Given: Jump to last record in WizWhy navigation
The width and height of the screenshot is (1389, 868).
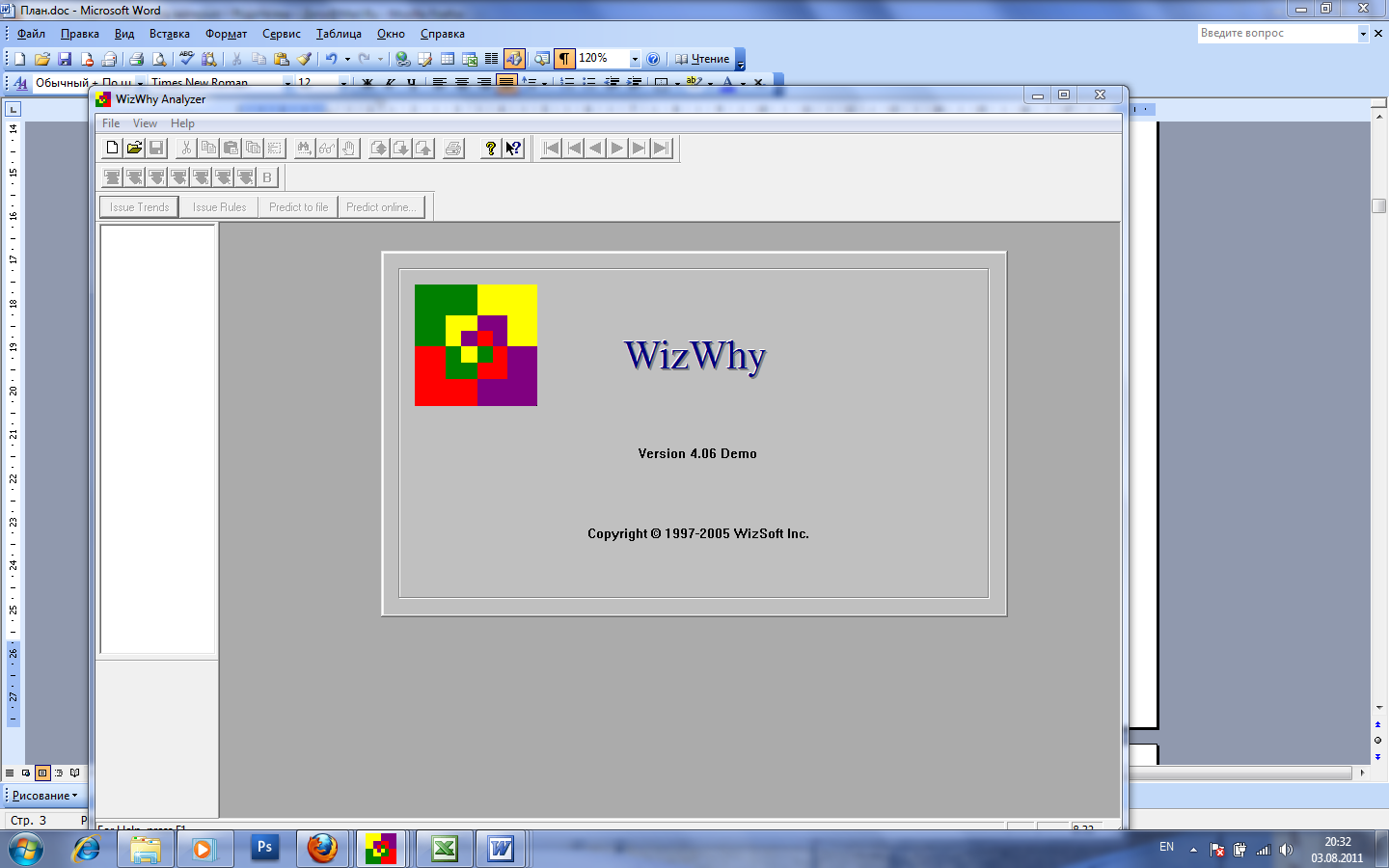Looking at the screenshot, I should (661, 148).
